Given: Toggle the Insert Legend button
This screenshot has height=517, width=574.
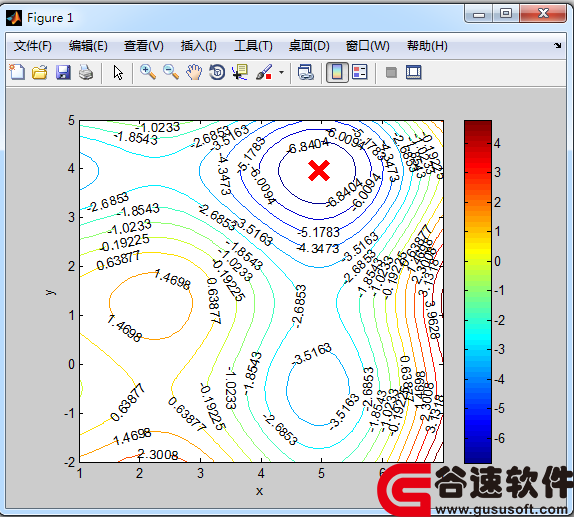Looking at the screenshot, I should (360, 72).
